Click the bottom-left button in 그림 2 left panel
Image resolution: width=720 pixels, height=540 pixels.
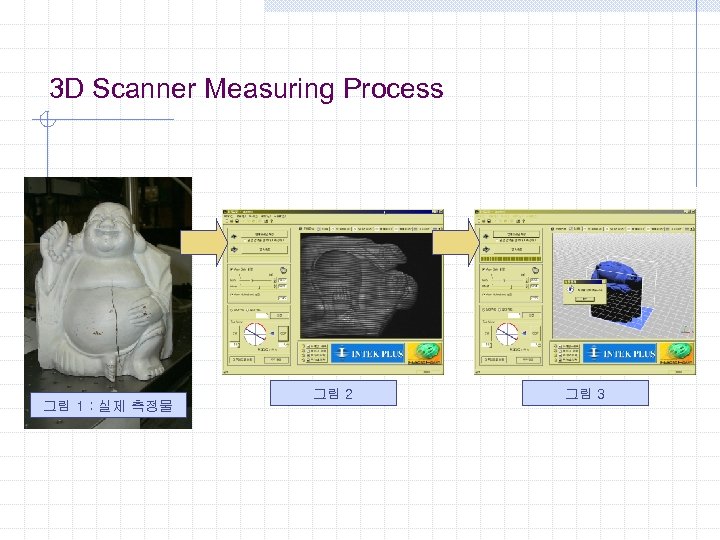242,360
